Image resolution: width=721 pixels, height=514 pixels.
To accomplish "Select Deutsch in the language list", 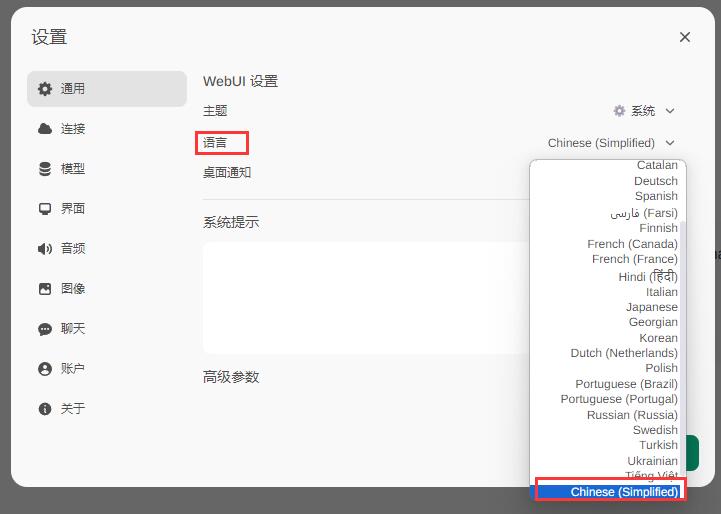I will point(655,181).
